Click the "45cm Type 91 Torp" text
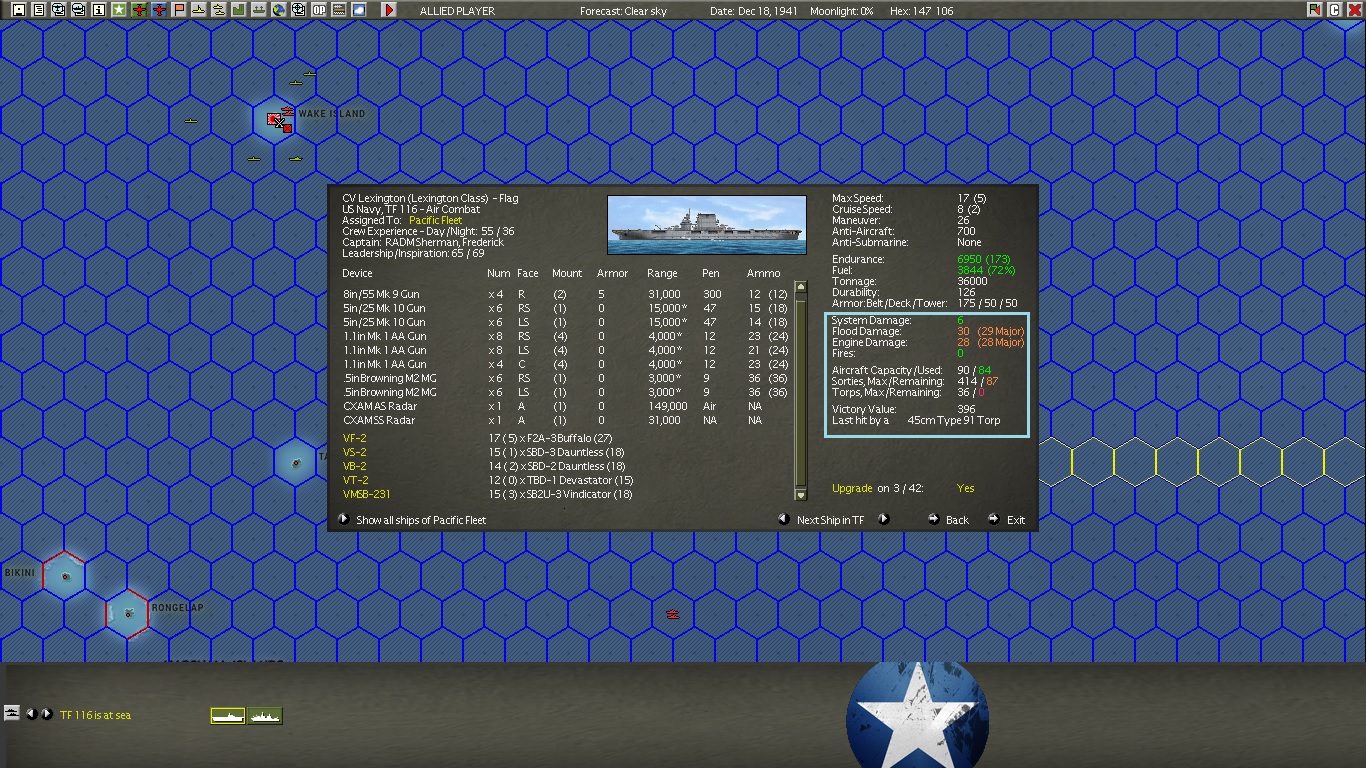The image size is (1366, 768). point(953,420)
